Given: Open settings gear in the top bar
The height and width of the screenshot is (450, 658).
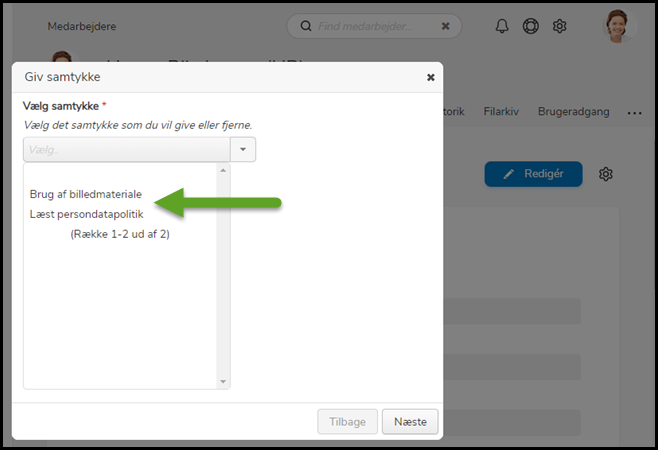Looking at the screenshot, I should [x=560, y=26].
